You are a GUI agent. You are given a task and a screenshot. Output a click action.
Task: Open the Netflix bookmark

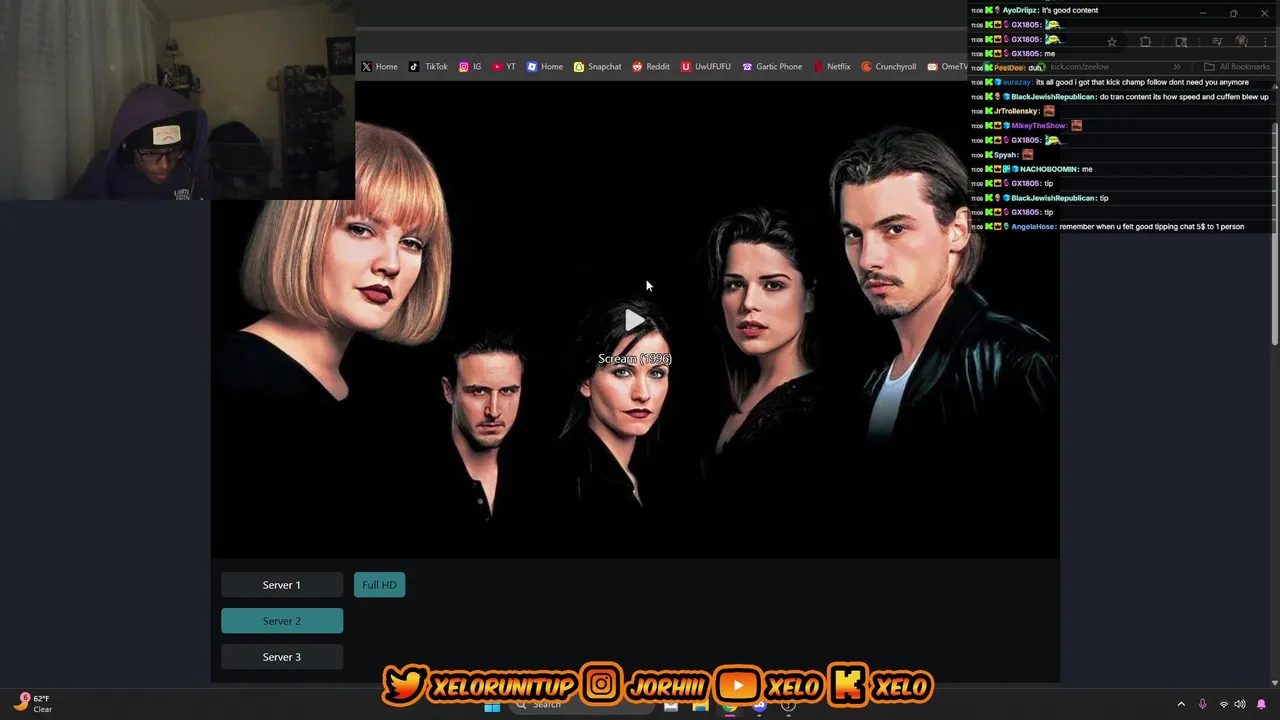[x=832, y=67]
